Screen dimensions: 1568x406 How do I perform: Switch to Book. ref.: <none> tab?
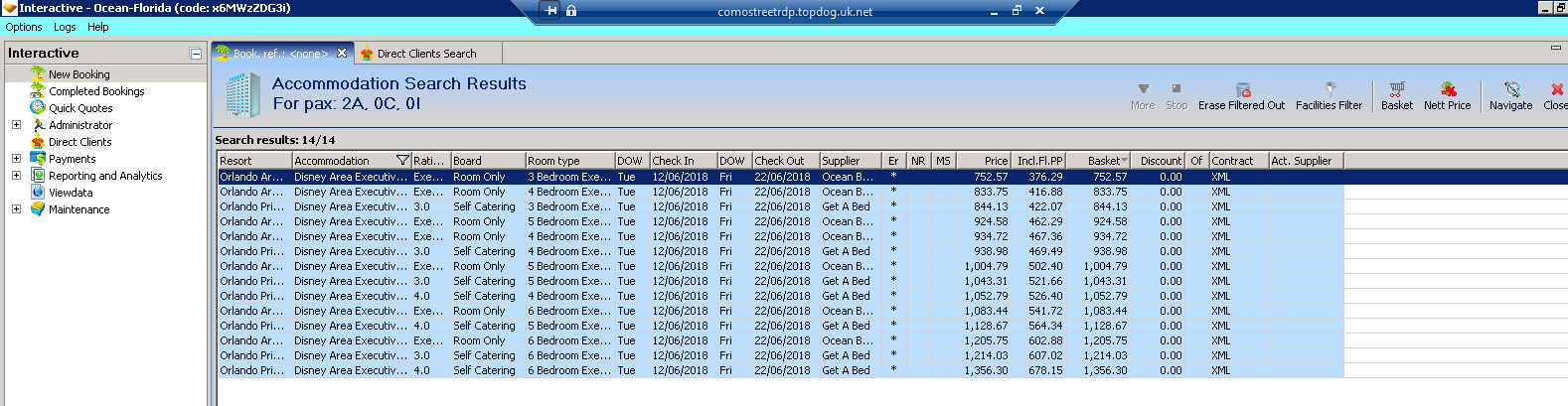(283, 53)
